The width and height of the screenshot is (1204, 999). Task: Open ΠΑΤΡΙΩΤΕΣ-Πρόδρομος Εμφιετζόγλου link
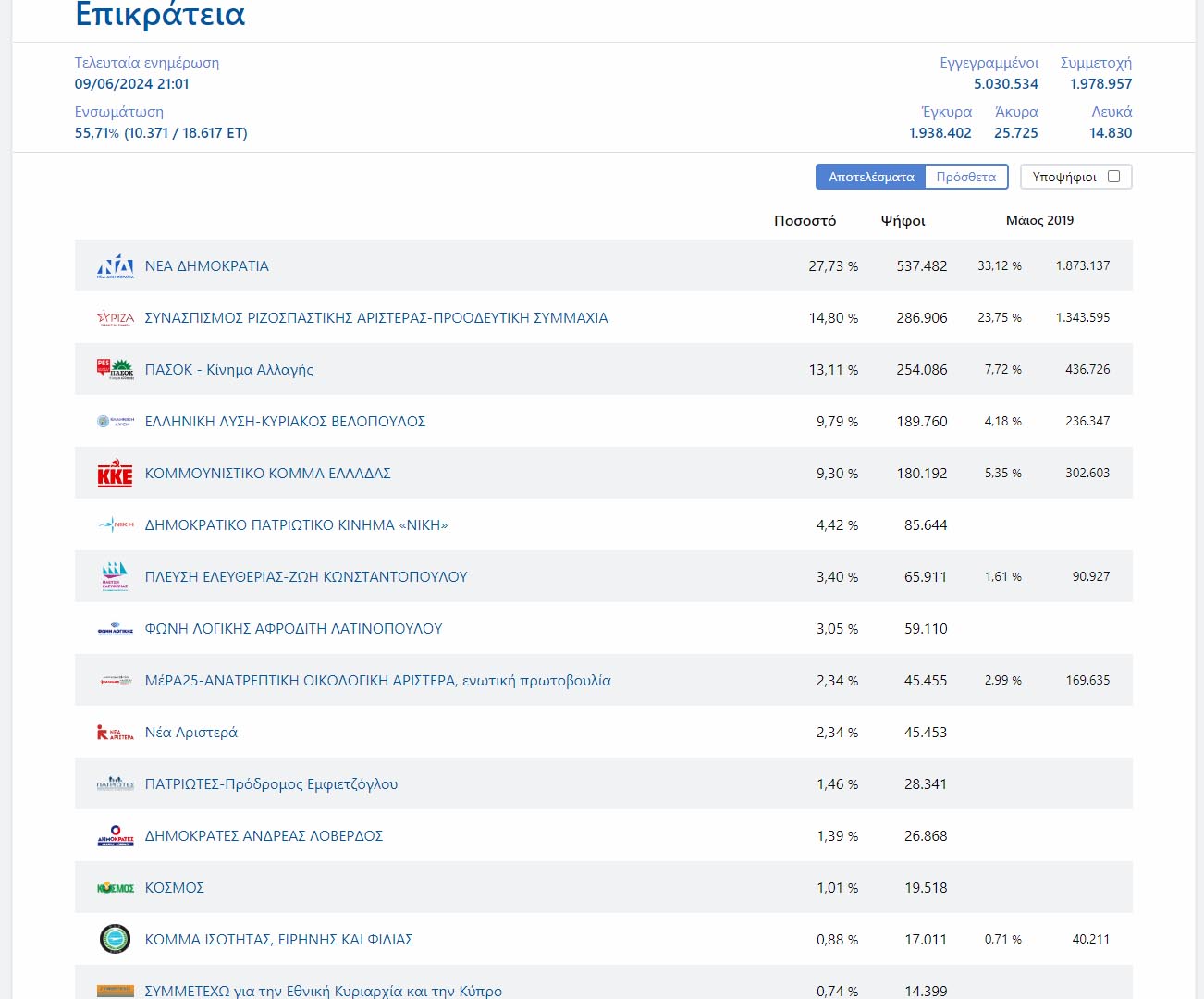(x=272, y=784)
